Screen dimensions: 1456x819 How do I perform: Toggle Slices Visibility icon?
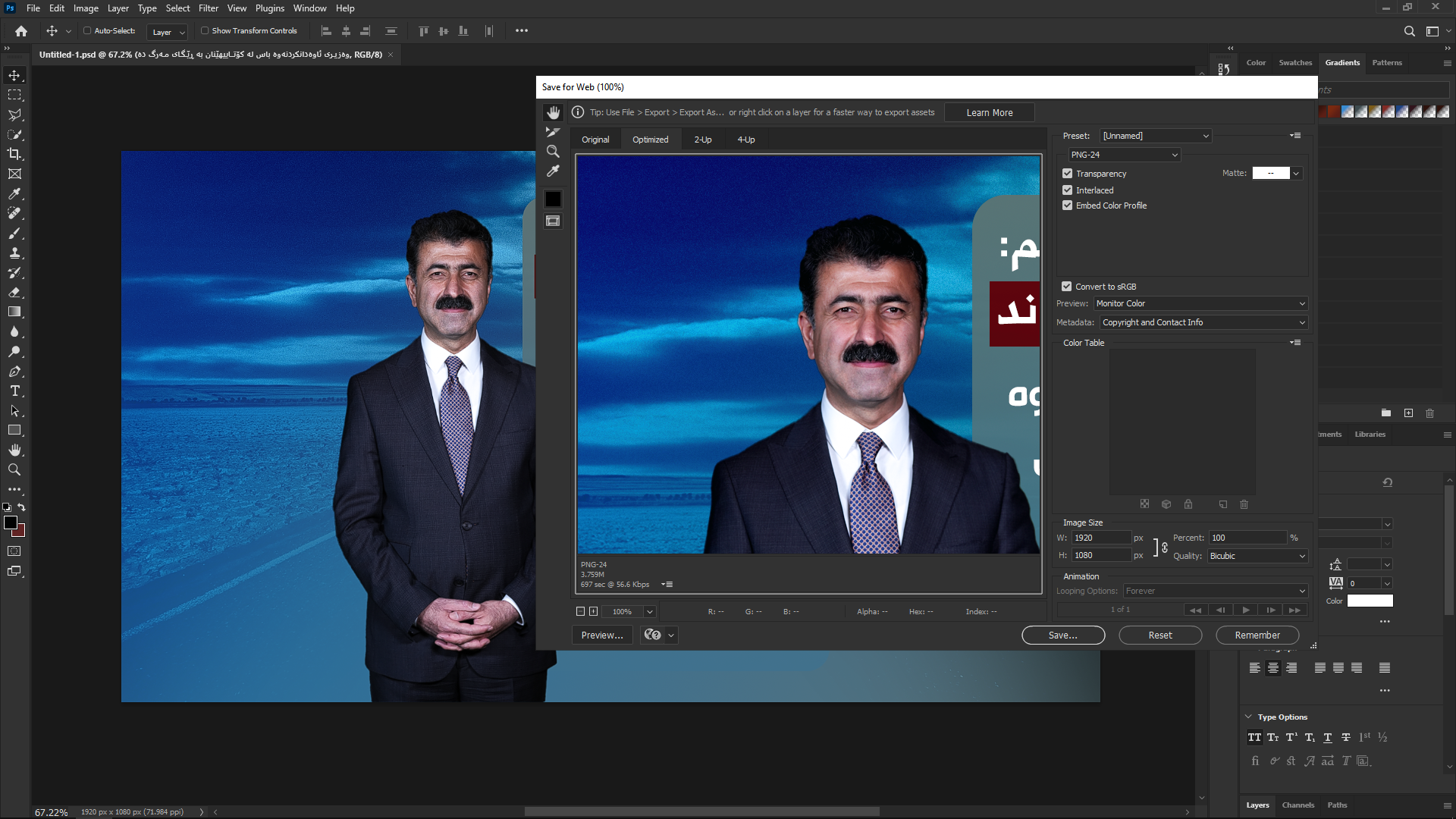553,221
